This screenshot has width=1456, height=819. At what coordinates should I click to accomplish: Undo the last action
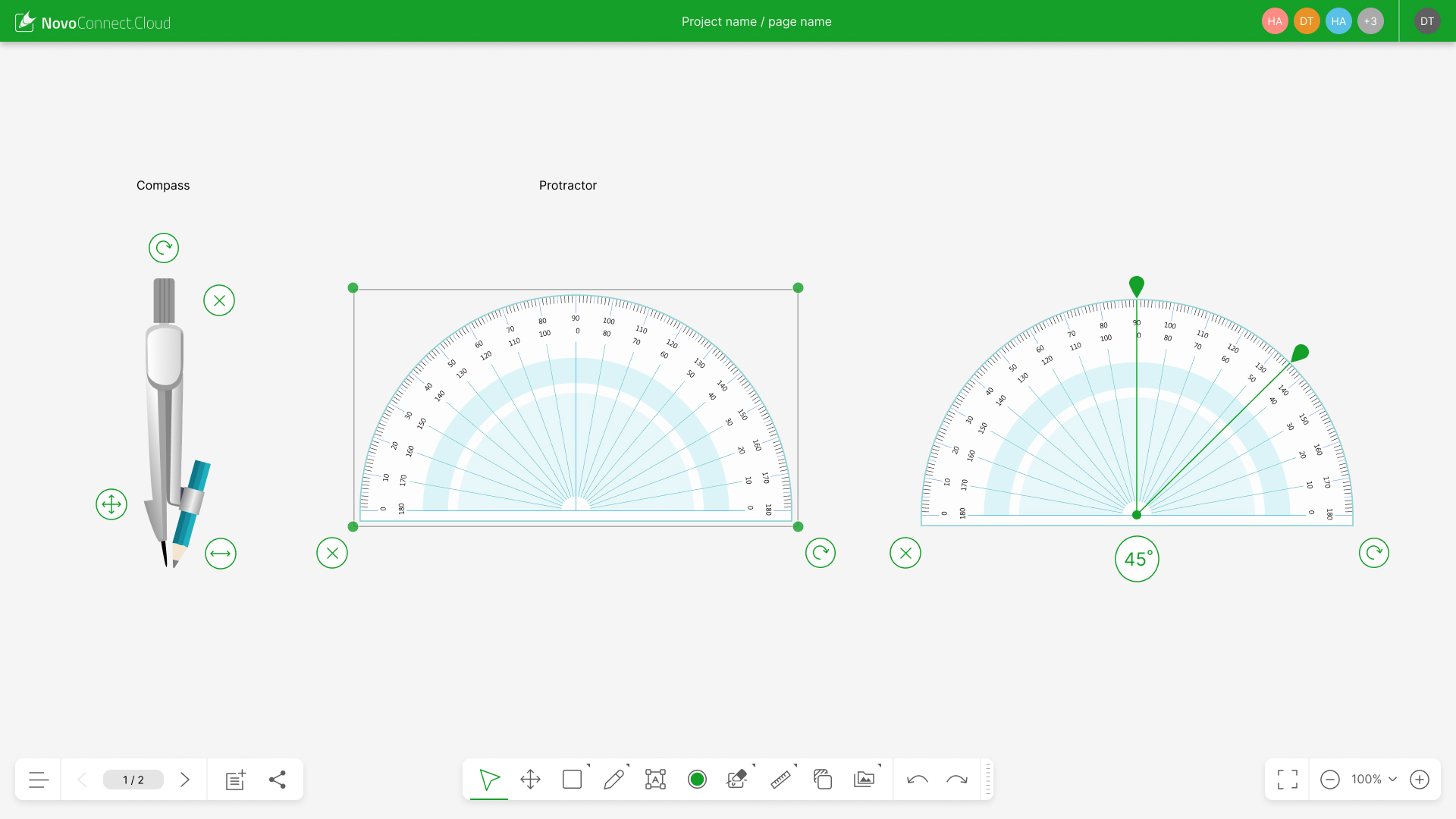pyautogui.click(x=918, y=779)
